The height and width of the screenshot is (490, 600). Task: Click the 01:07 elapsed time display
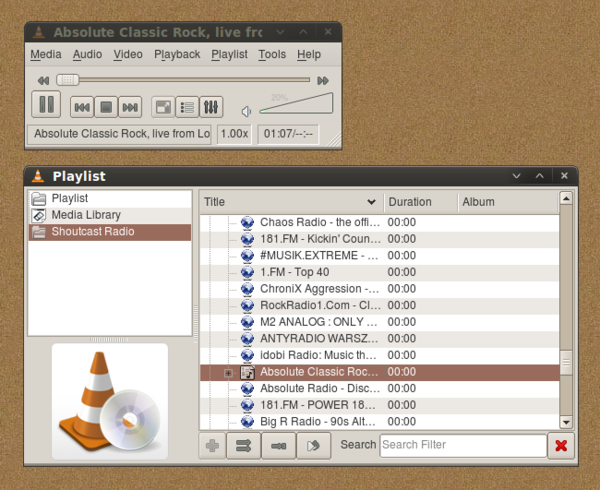click(x=288, y=134)
